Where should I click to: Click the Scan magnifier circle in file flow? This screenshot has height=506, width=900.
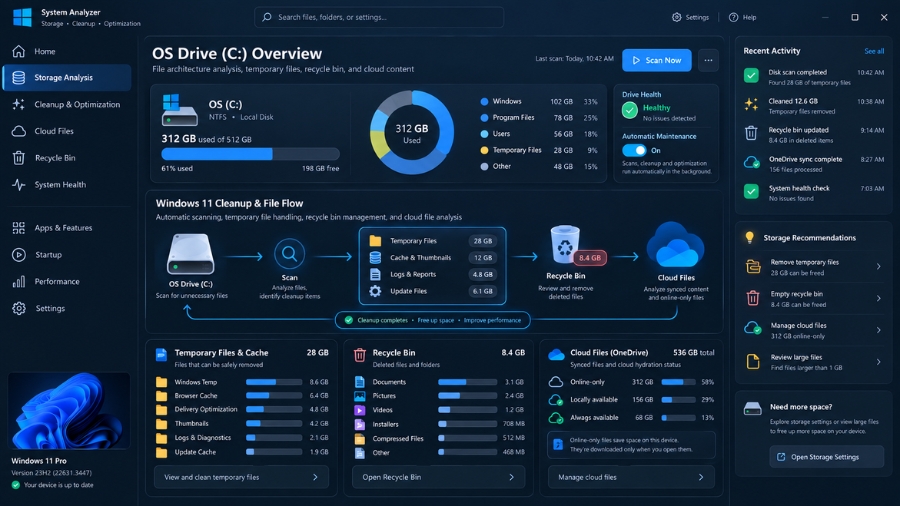pyautogui.click(x=289, y=254)
